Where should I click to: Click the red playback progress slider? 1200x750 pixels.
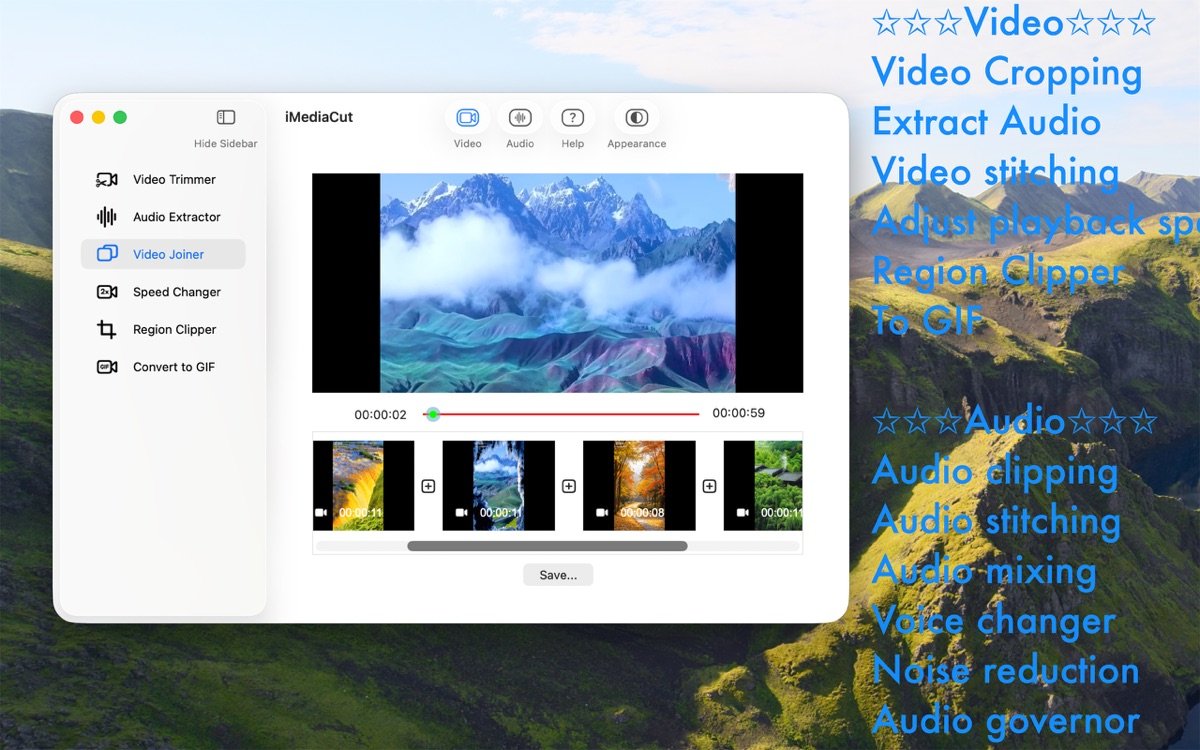[x=565, y=414]
